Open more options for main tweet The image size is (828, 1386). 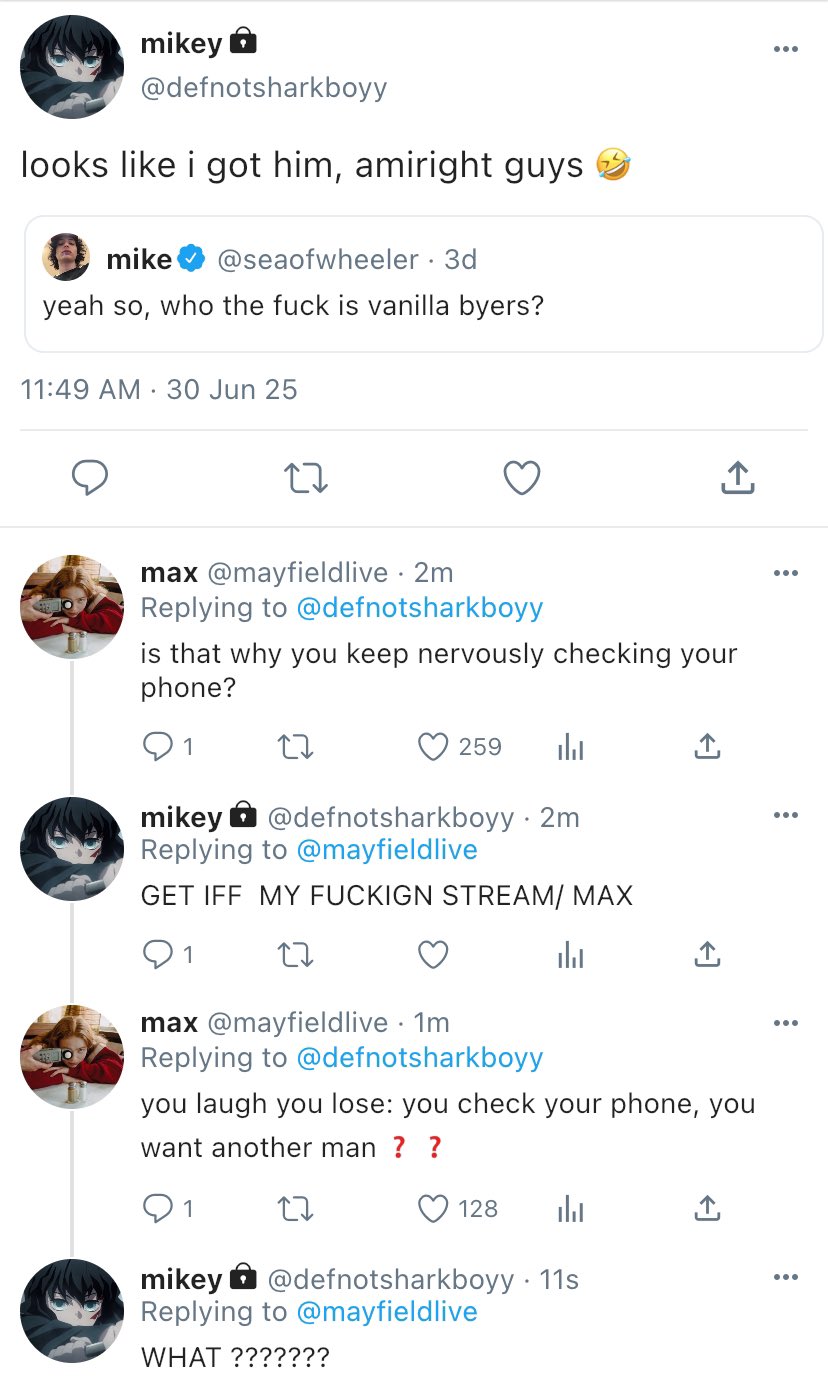[x=786, y=49]
